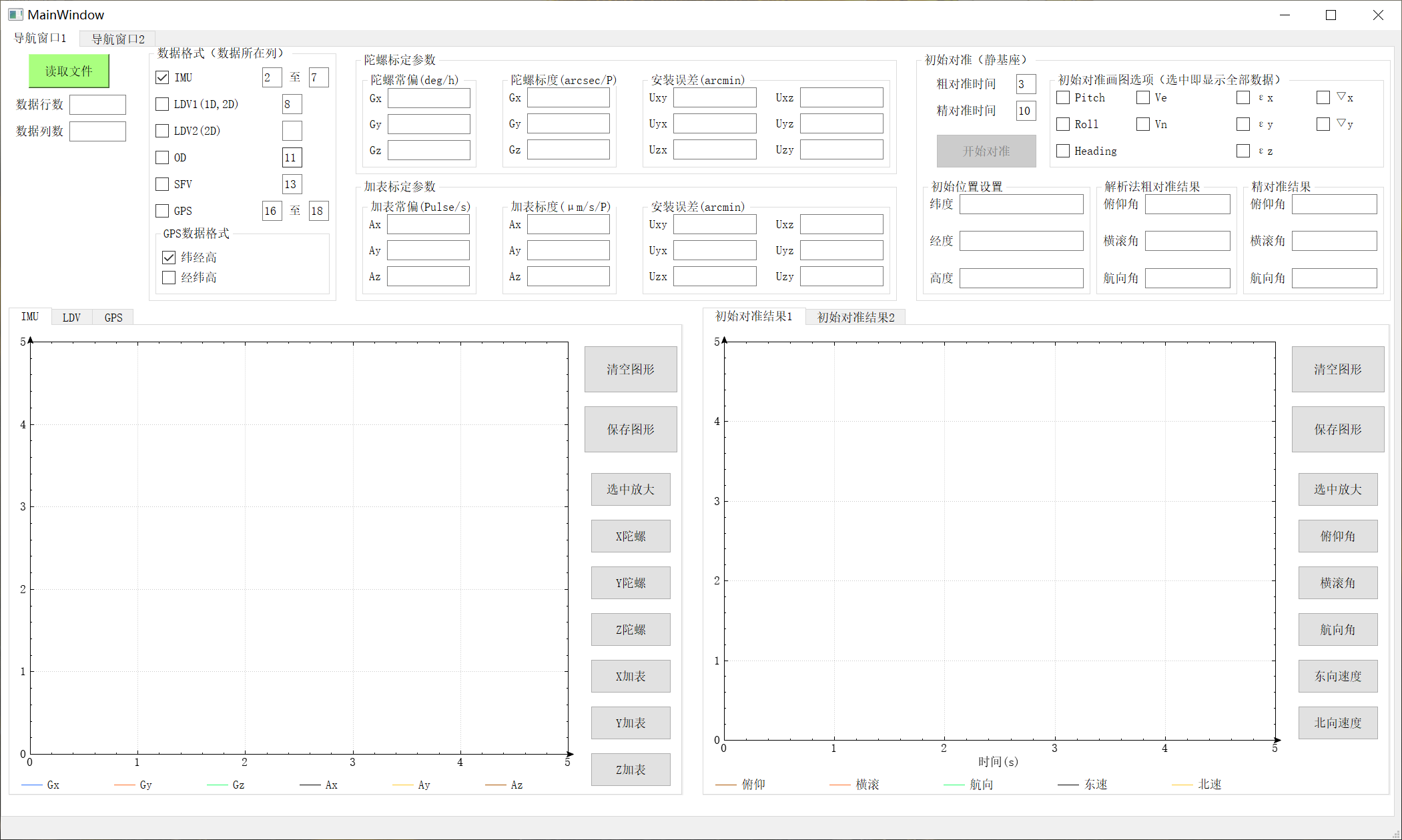This screenshot has width=1402, height=840.
Task: Click the green 读取文件 button
Action: (69, 71)
